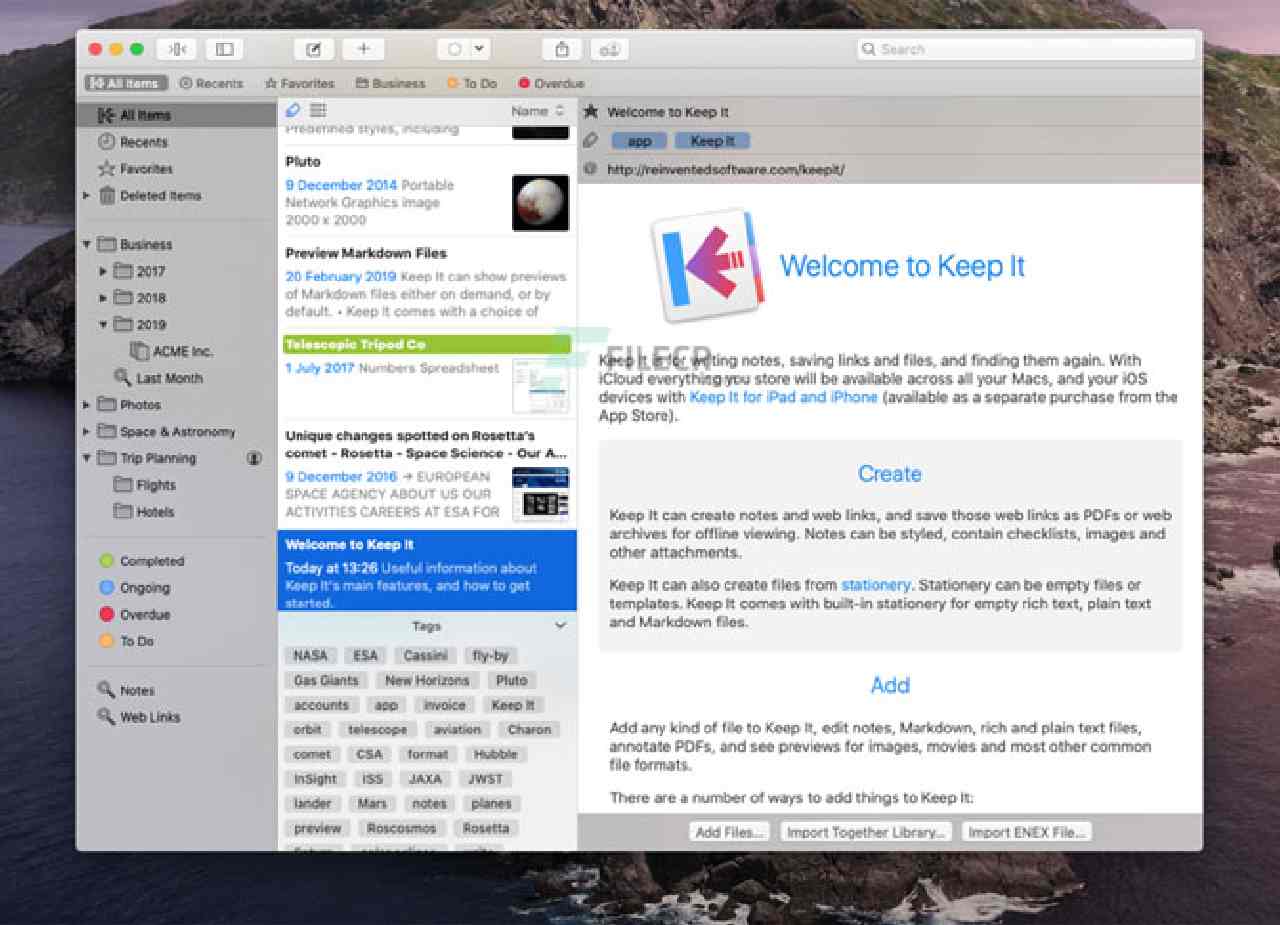The width and height of the screenshot is (1280, 925).
Task: Click Import ENEX File... button
Action: point(1026,832)
